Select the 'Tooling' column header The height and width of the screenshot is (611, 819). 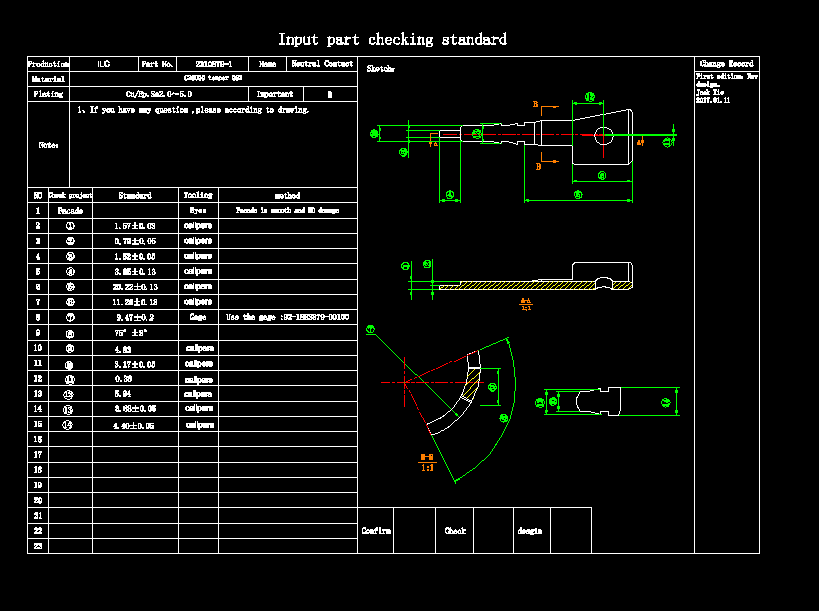pos(198,196)
